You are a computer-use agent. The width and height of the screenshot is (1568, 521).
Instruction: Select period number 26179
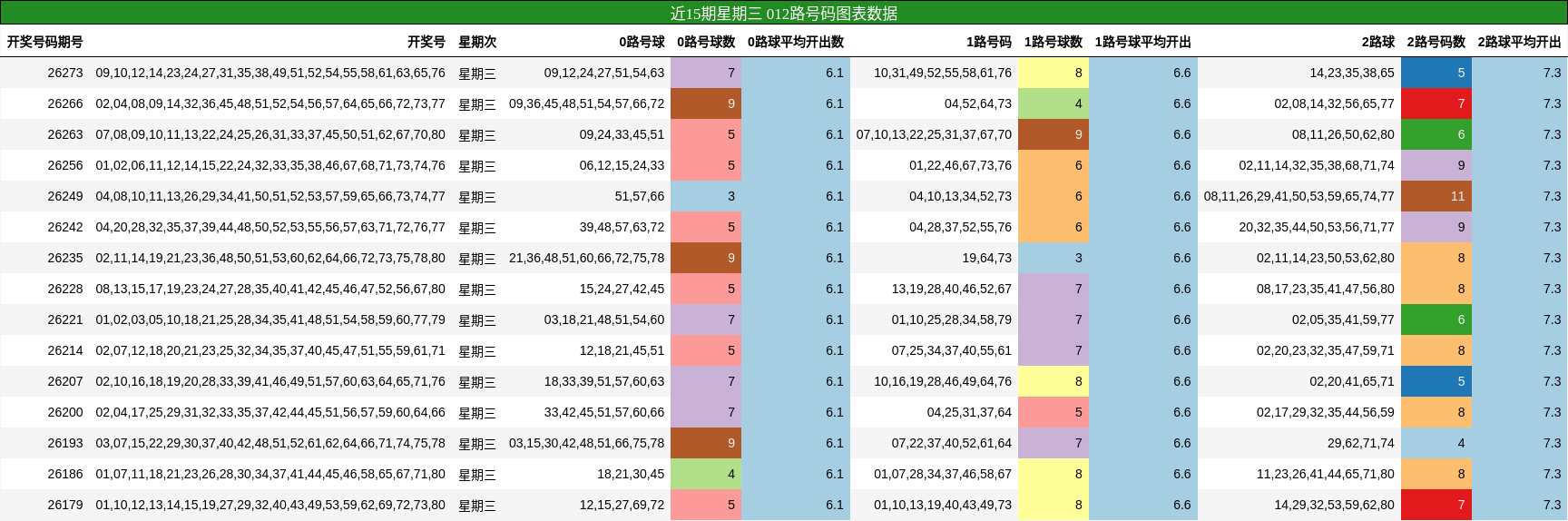(64, 505)
